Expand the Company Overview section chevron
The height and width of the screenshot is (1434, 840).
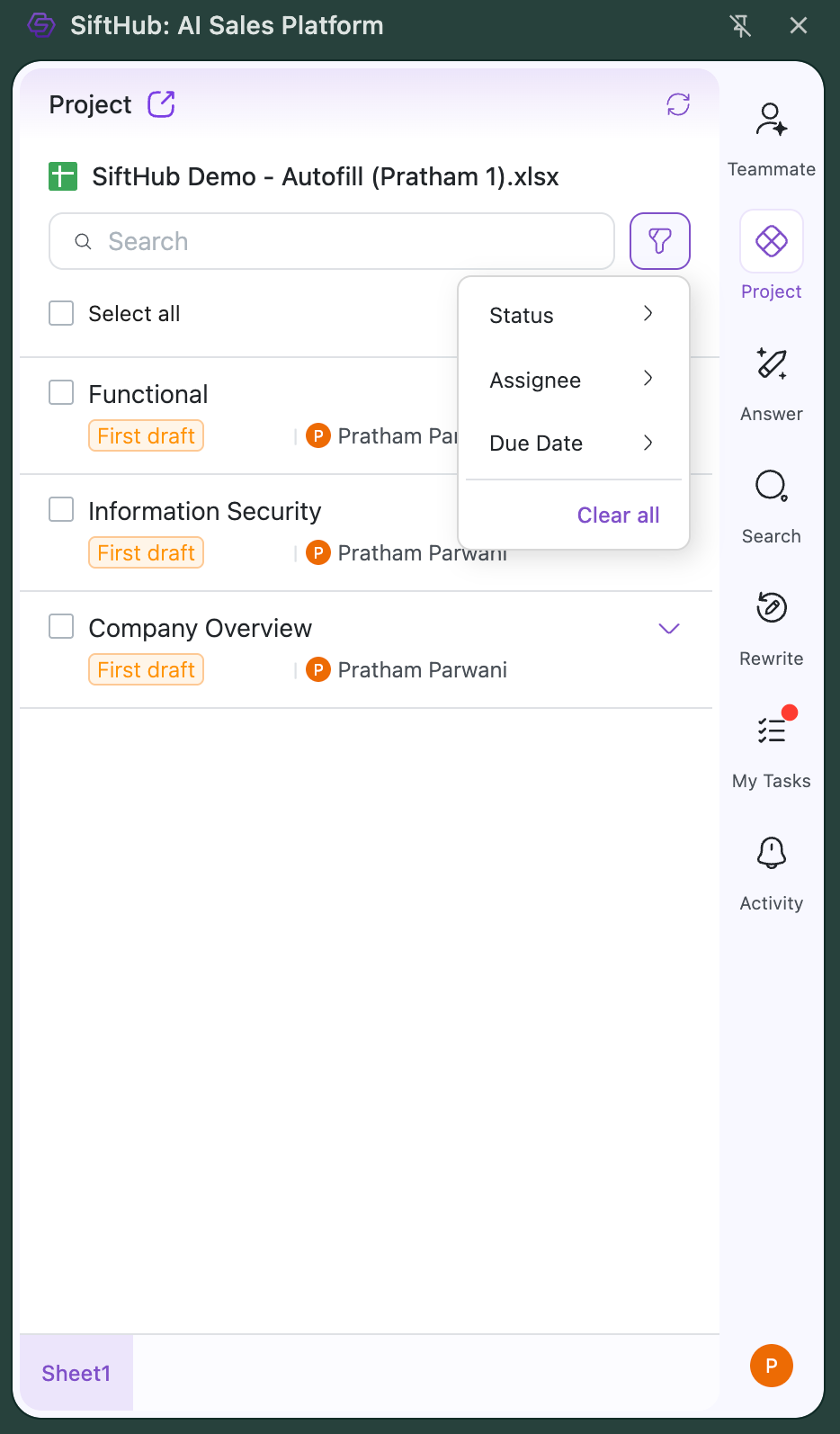[668, 628]
